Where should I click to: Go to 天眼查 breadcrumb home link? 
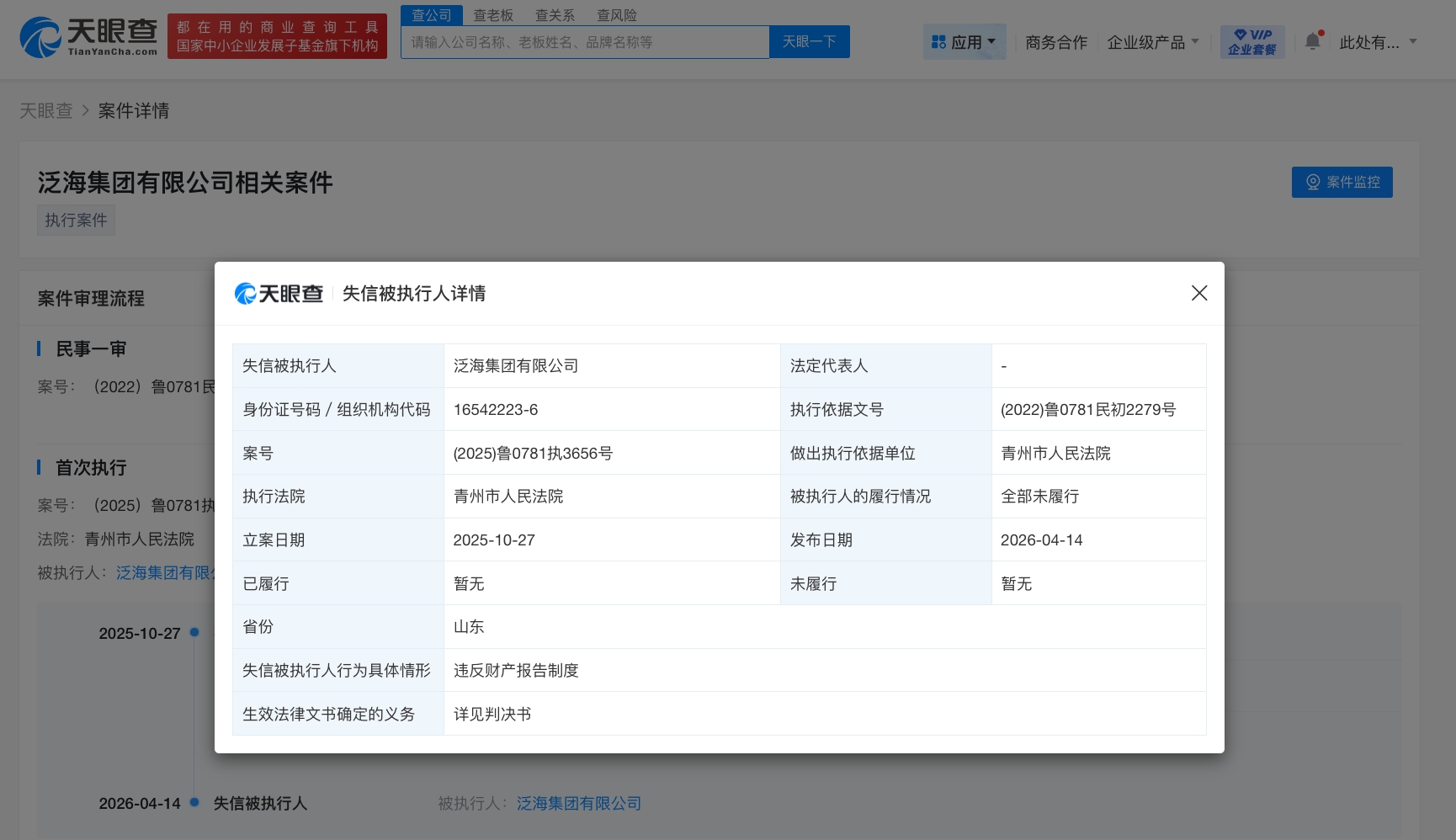click(x=46, y=111)
